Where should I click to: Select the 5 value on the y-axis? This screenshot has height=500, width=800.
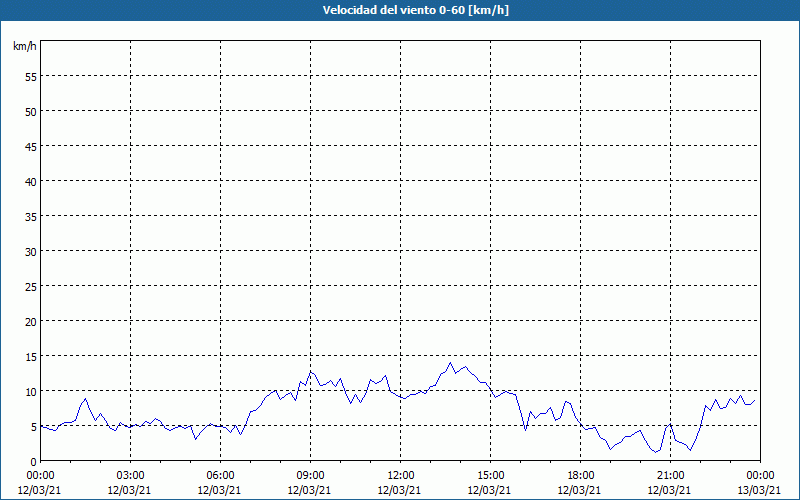coord(33,427)
